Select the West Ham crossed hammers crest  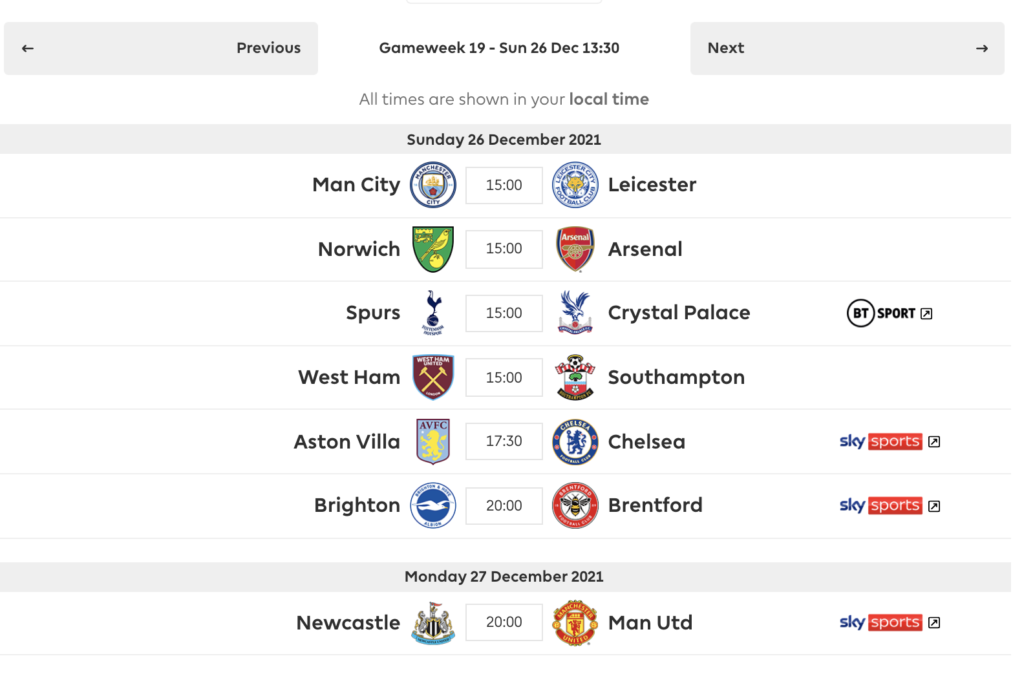click(x=433, y=377)
